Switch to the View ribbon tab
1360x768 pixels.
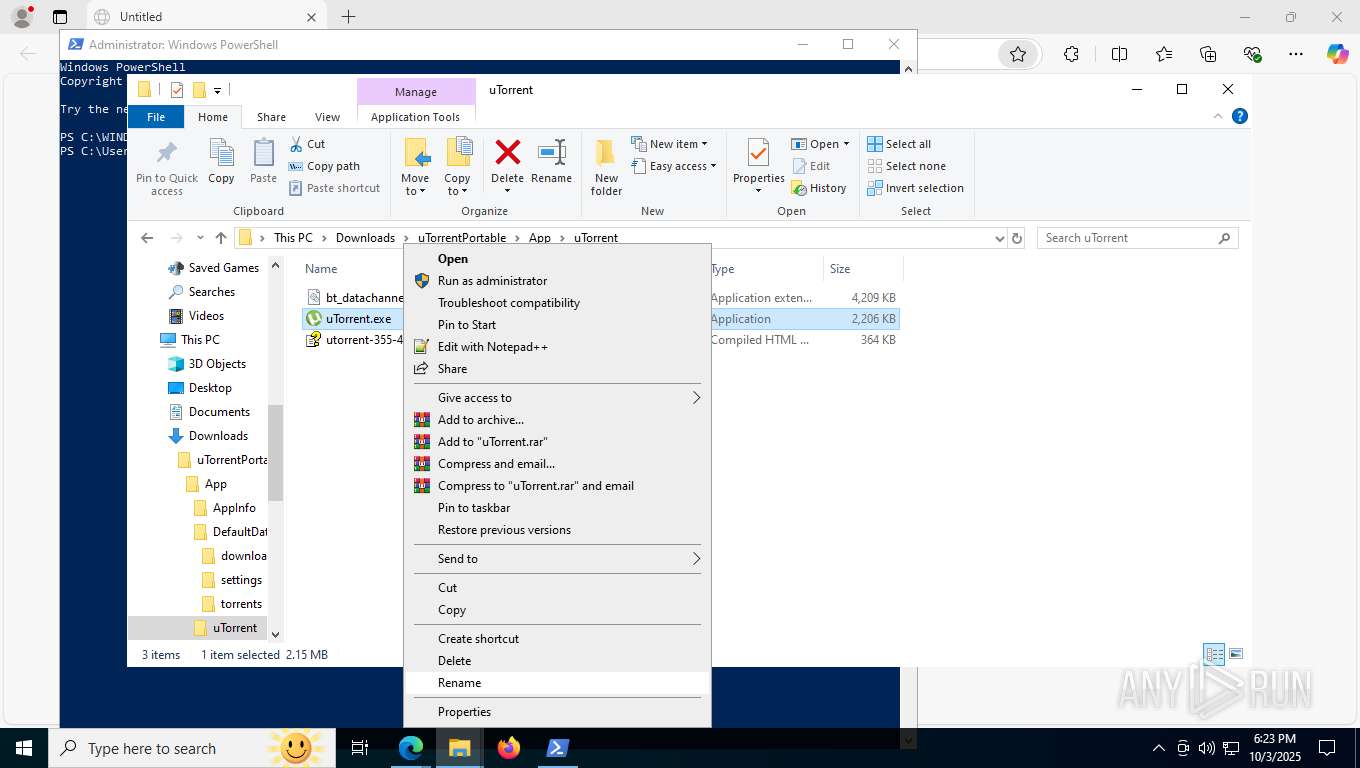[x=327, y=117]
